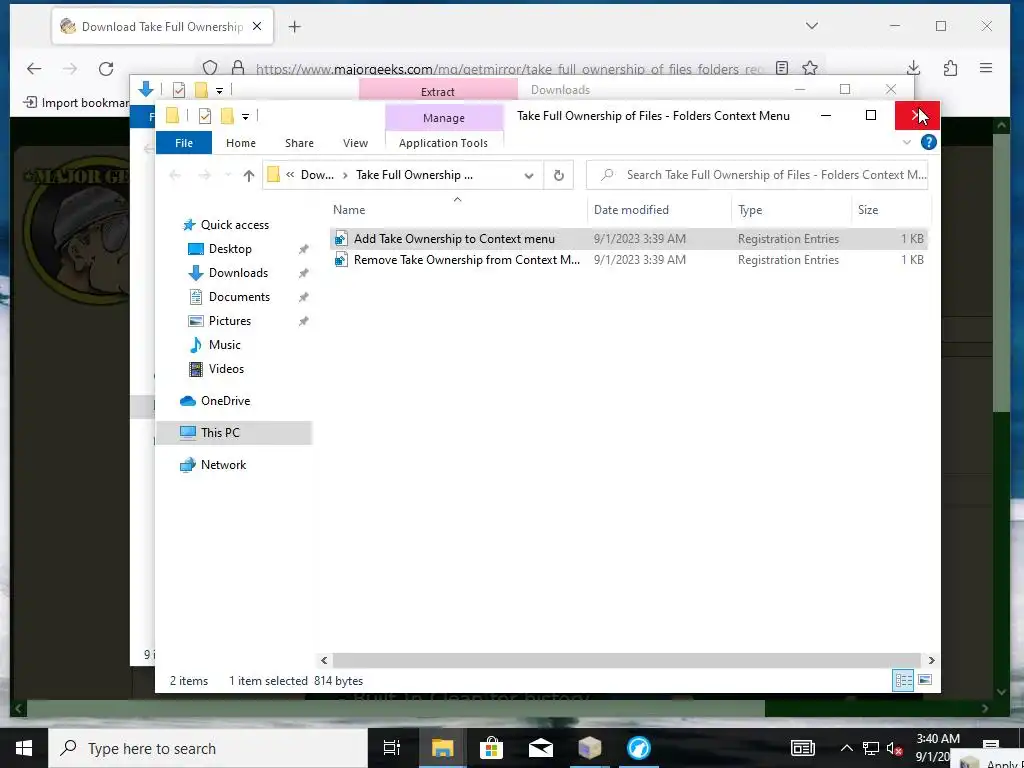
Task: Select OneDrive in navigation pane
Action: (225, 401)
